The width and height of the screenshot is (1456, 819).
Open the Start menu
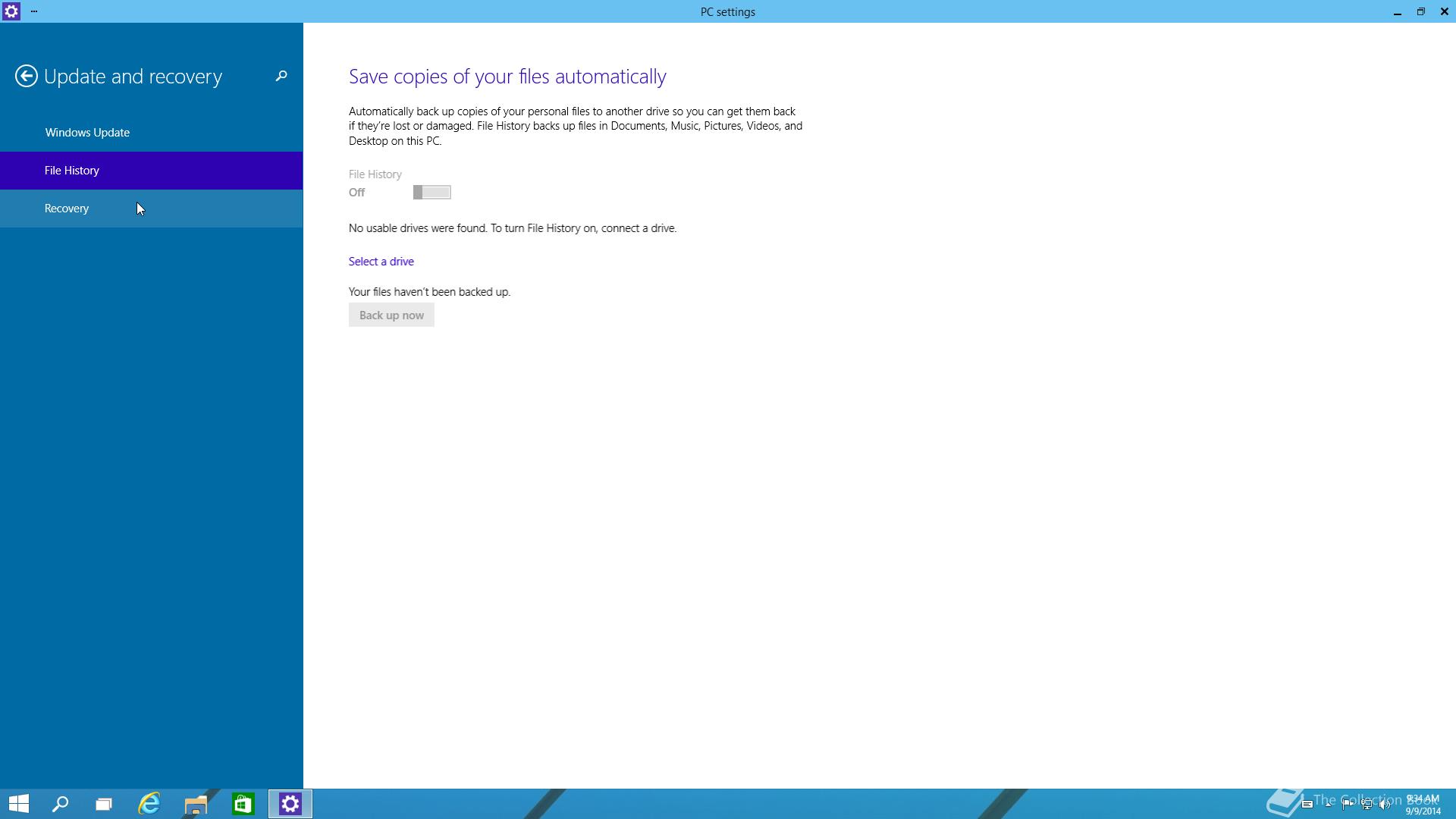19,804
